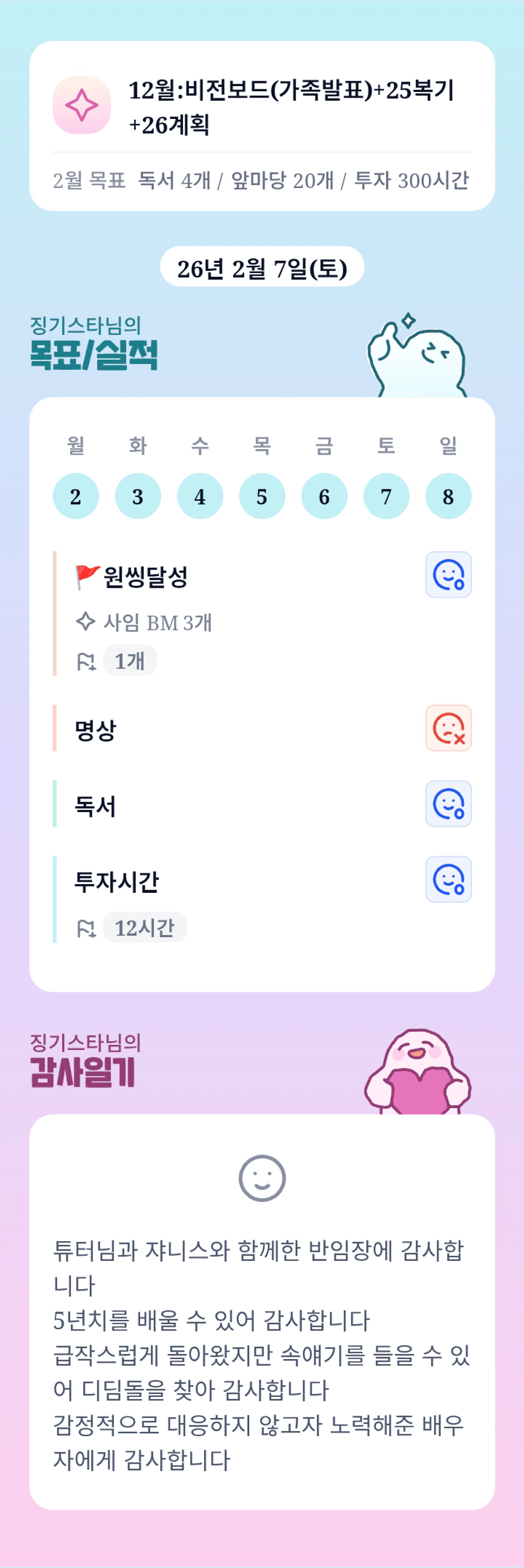
Task: Open the 2월 목표 summary line
Action: click(261, 181)
